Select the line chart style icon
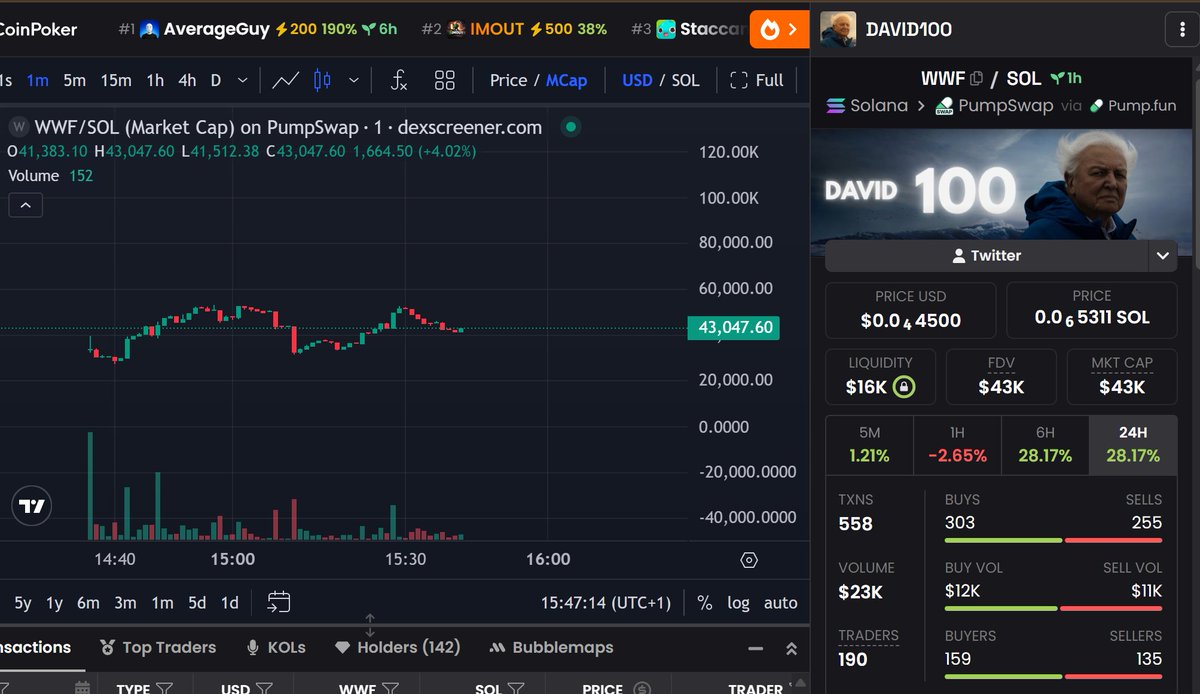Viewport: 1200px width, 694px height. coord(286,80)
